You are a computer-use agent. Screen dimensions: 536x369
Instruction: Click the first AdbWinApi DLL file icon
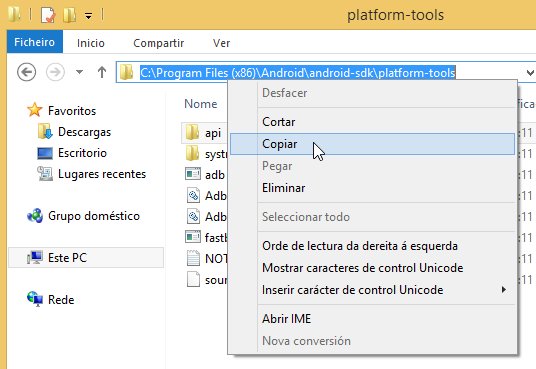coord(193,195)
